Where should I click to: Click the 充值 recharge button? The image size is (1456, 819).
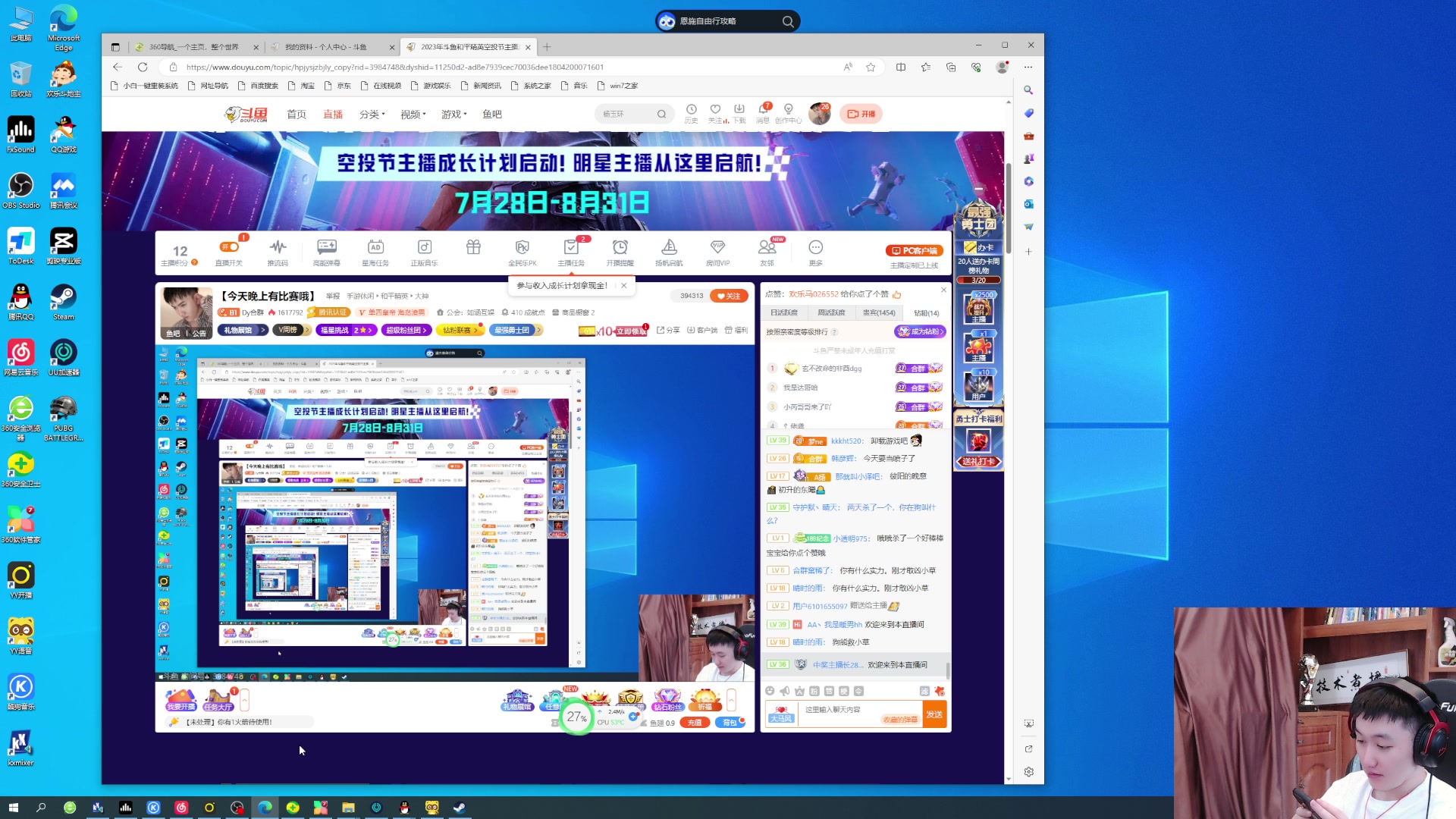coord(695,723)
